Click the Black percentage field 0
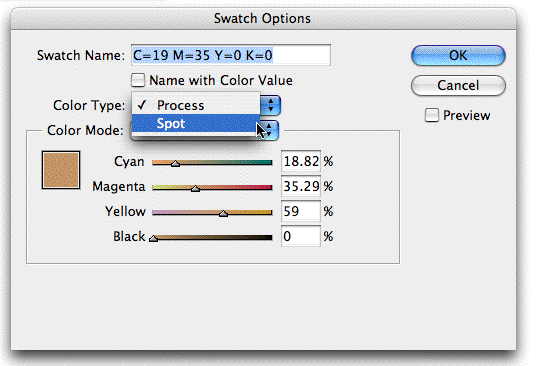 pos(301,236)
